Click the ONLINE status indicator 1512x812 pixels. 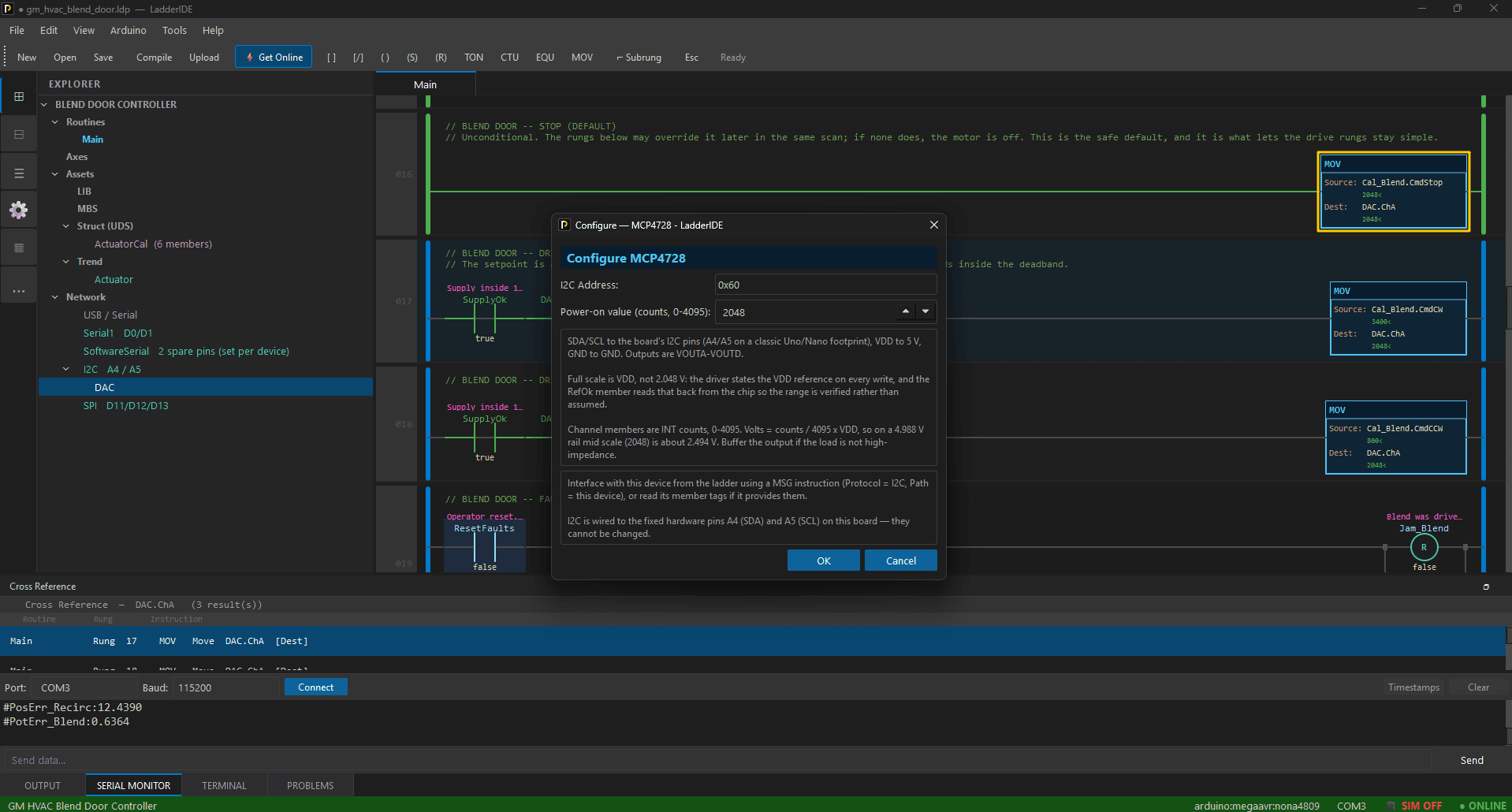coord(1482,806)
